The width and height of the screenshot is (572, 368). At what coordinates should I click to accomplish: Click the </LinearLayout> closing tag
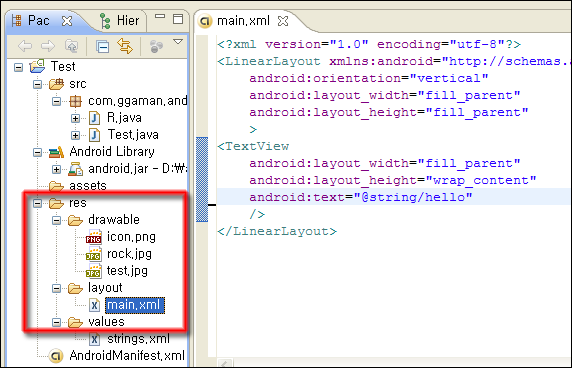pos(277,231)
